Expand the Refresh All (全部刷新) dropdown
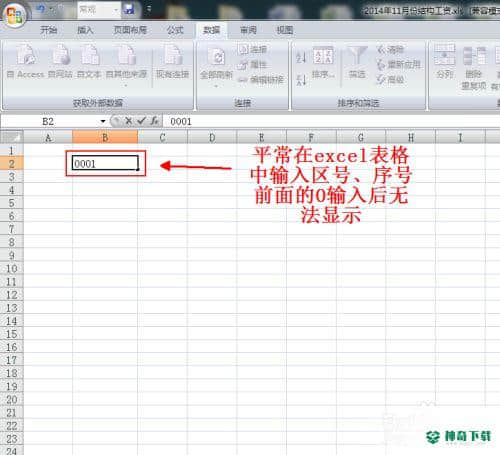The image size is (500, 455). 216,86
